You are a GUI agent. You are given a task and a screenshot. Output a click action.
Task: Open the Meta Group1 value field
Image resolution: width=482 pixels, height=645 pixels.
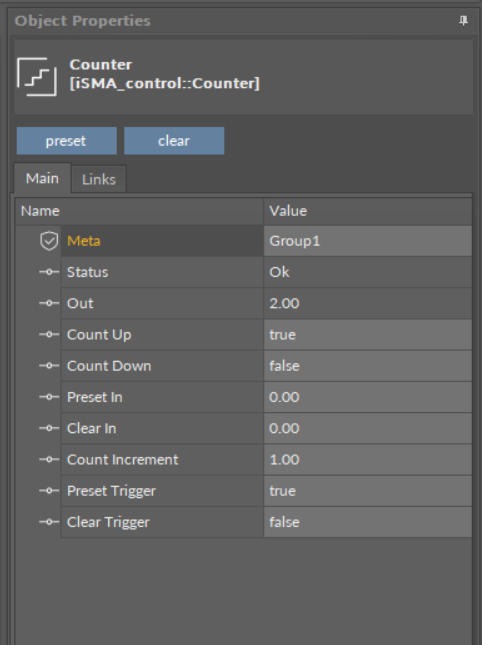point(368,241)
